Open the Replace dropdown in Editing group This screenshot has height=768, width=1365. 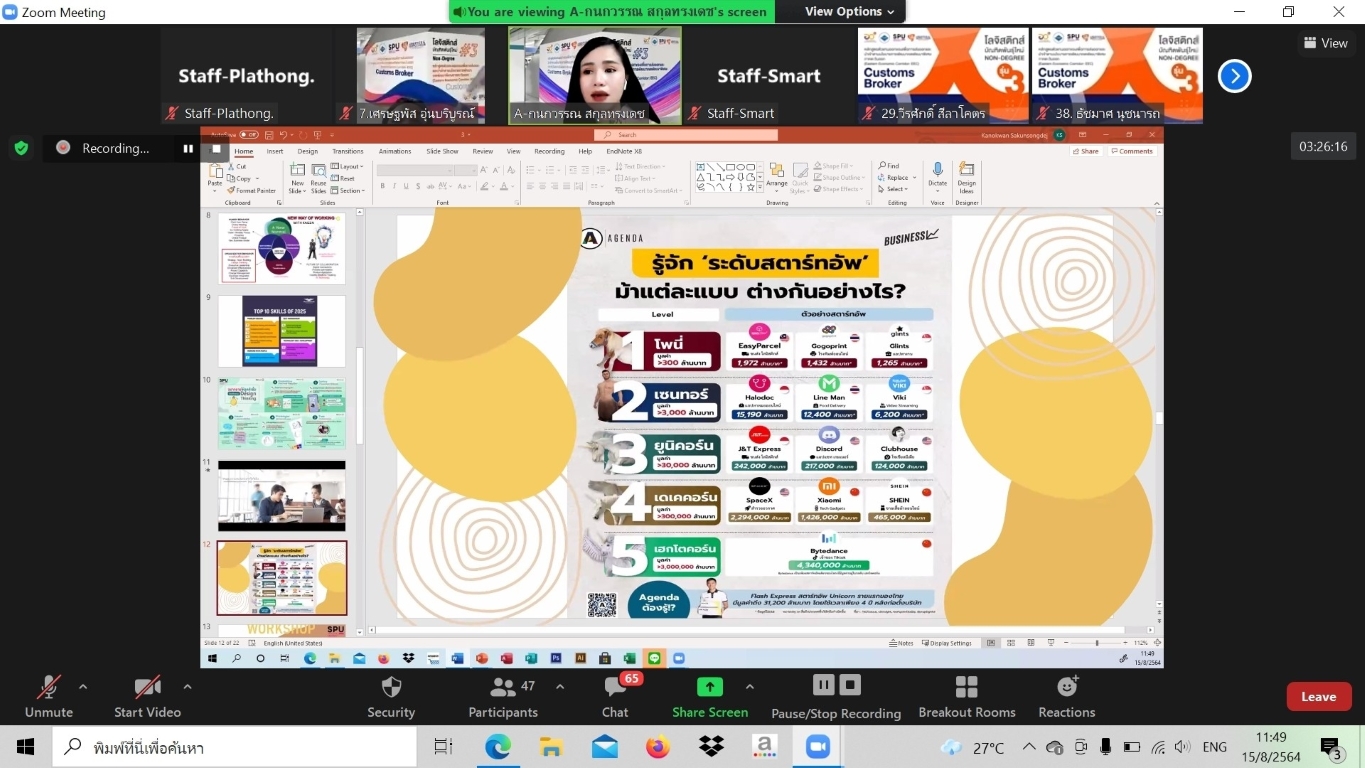click(896, 178)
